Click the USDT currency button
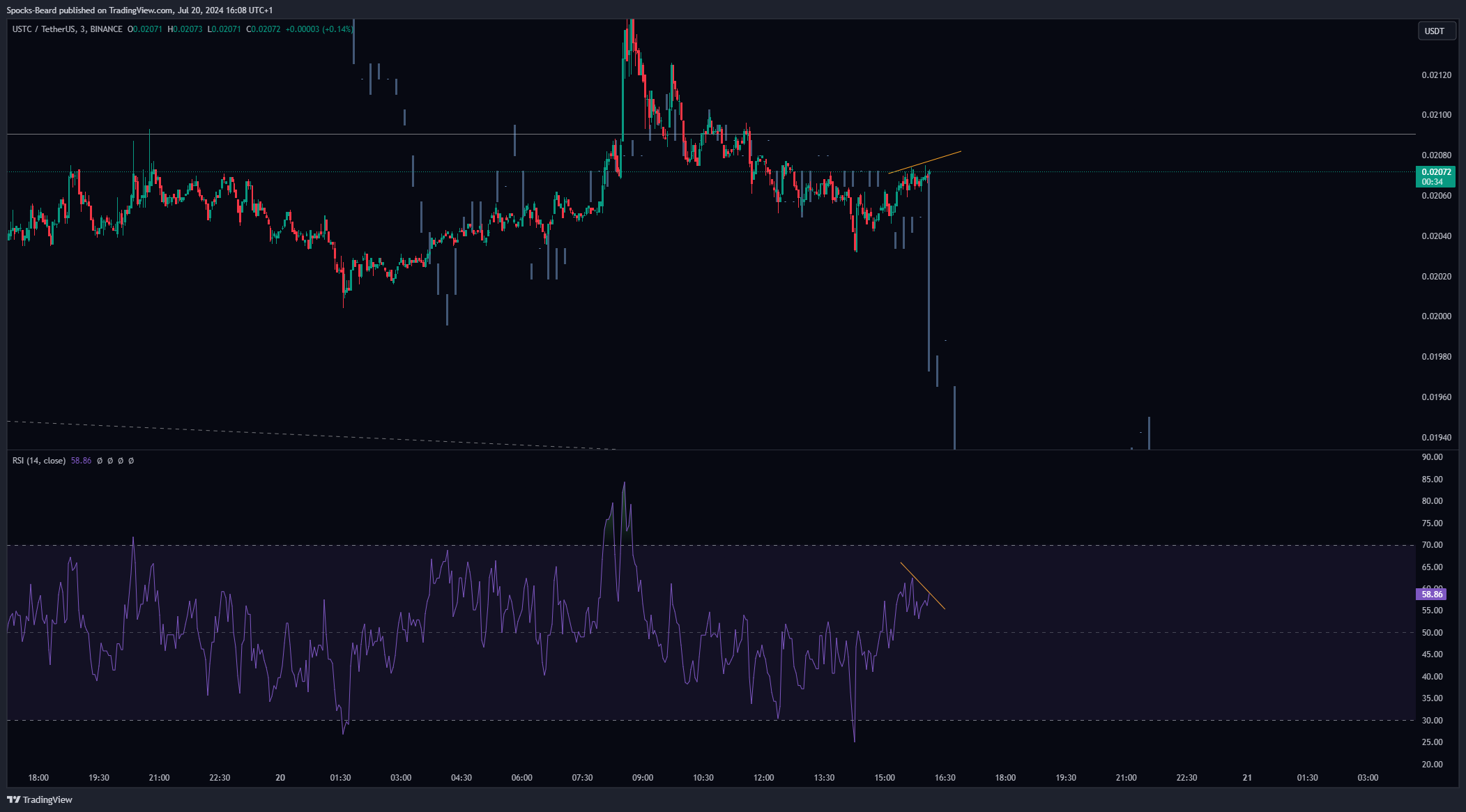 [1437, 31]
